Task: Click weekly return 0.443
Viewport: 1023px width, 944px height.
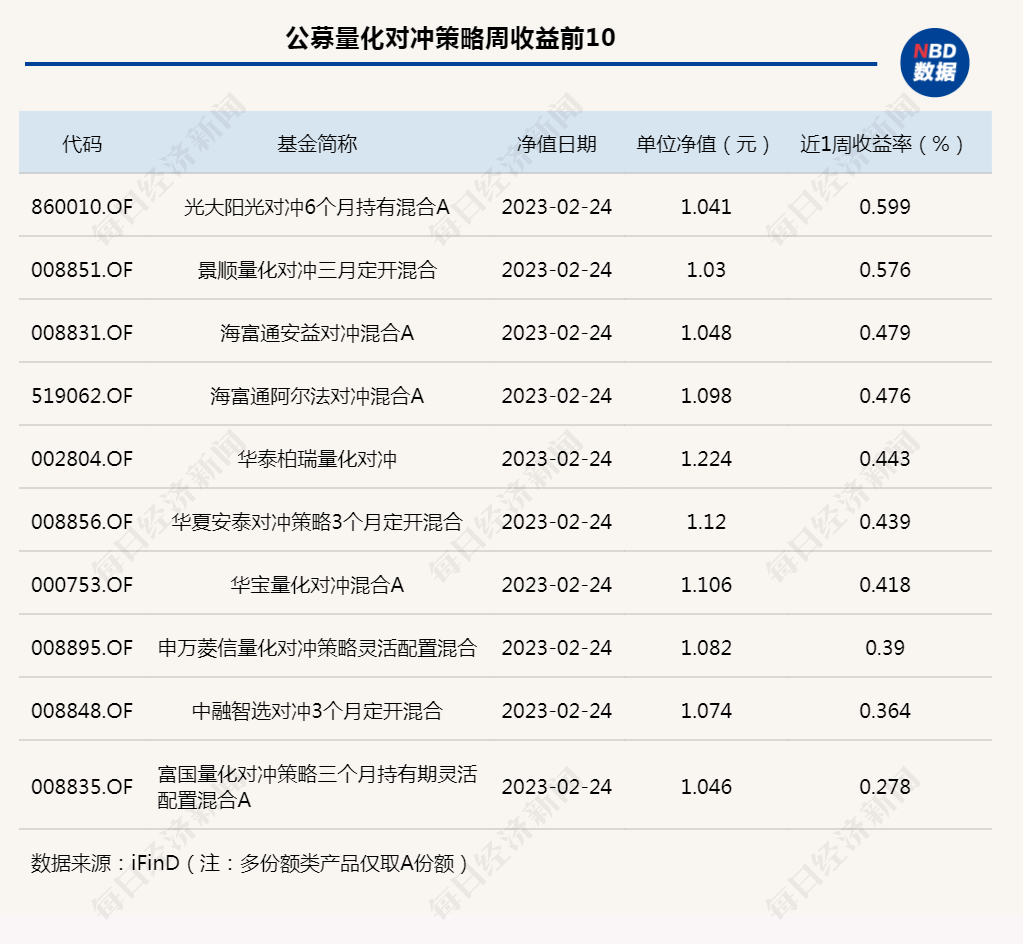Action: (885, 459)
